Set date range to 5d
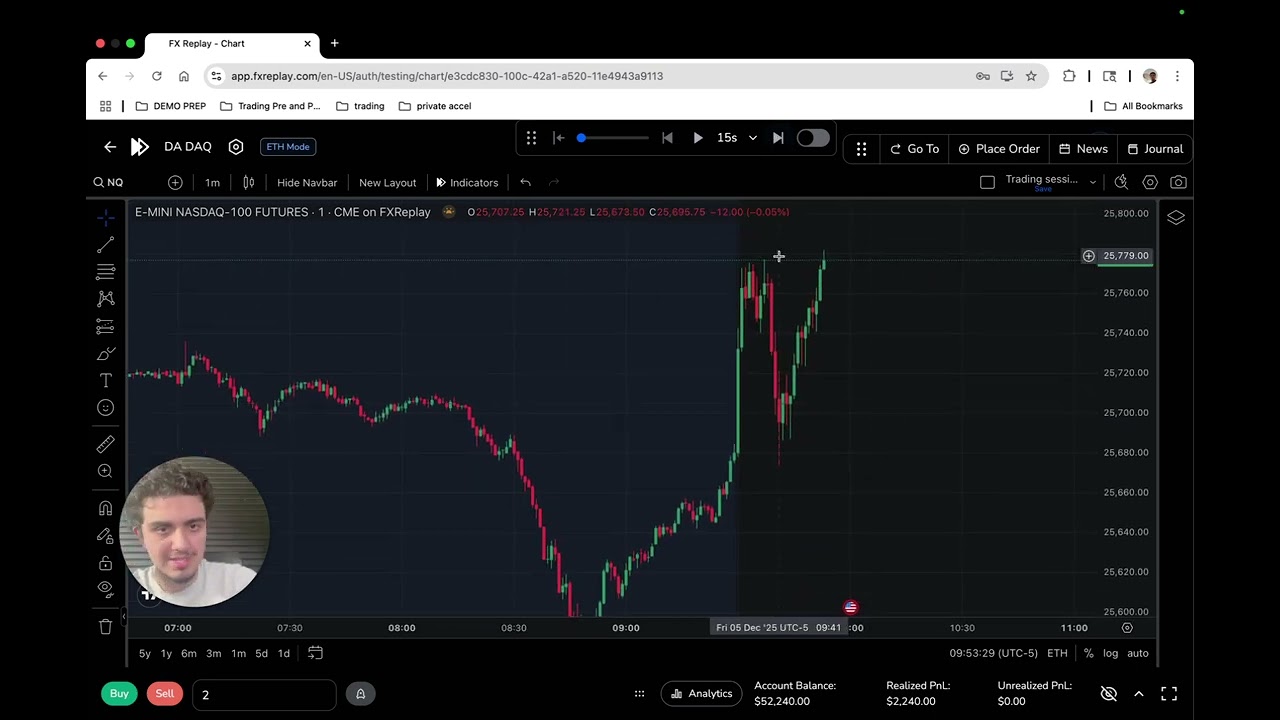 (x=261, y=653)
